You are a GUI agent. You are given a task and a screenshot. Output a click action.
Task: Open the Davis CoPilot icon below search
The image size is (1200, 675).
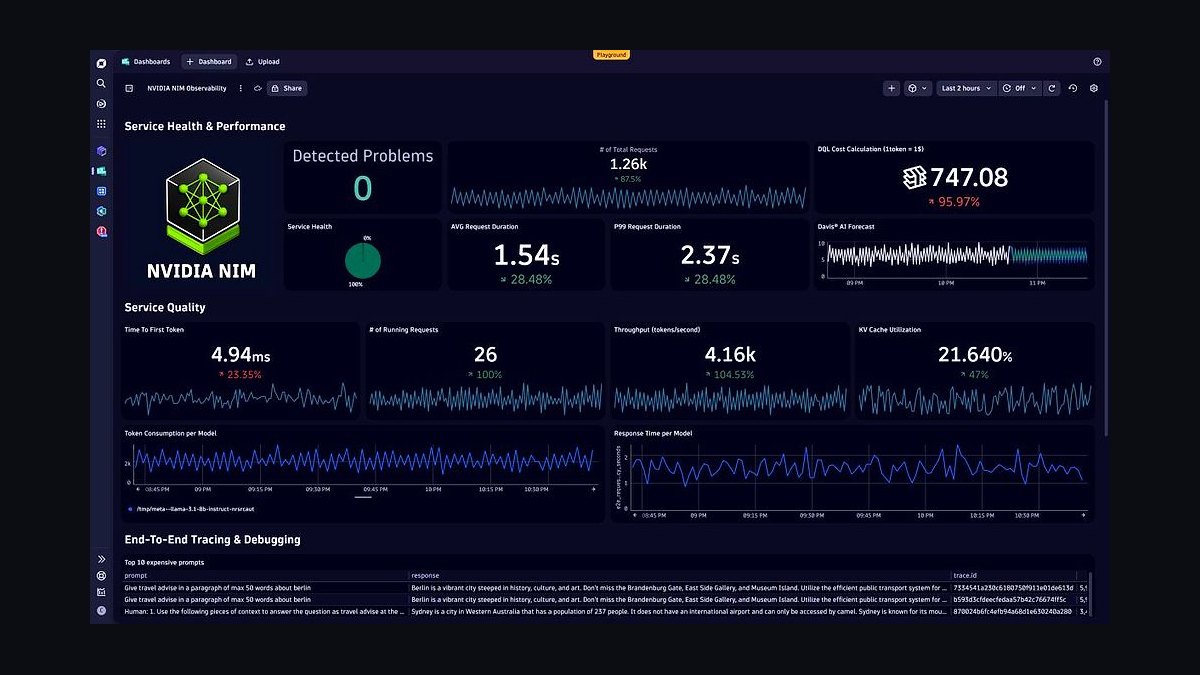click(x=101, y=104)
